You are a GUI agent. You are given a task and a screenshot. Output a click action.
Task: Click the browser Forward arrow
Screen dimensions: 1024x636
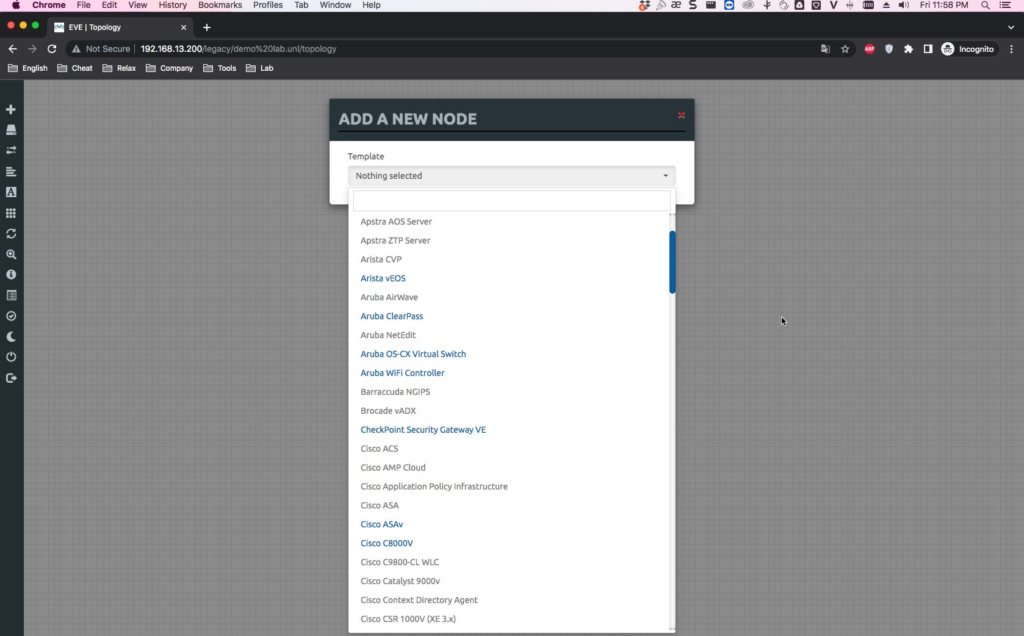point(32,49)
